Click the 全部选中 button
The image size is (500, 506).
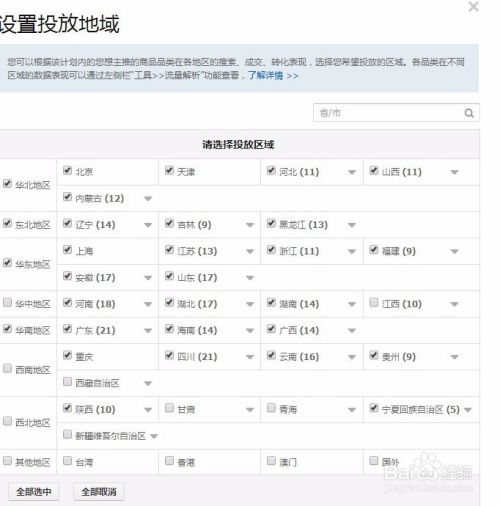click(x=33, y=491)
